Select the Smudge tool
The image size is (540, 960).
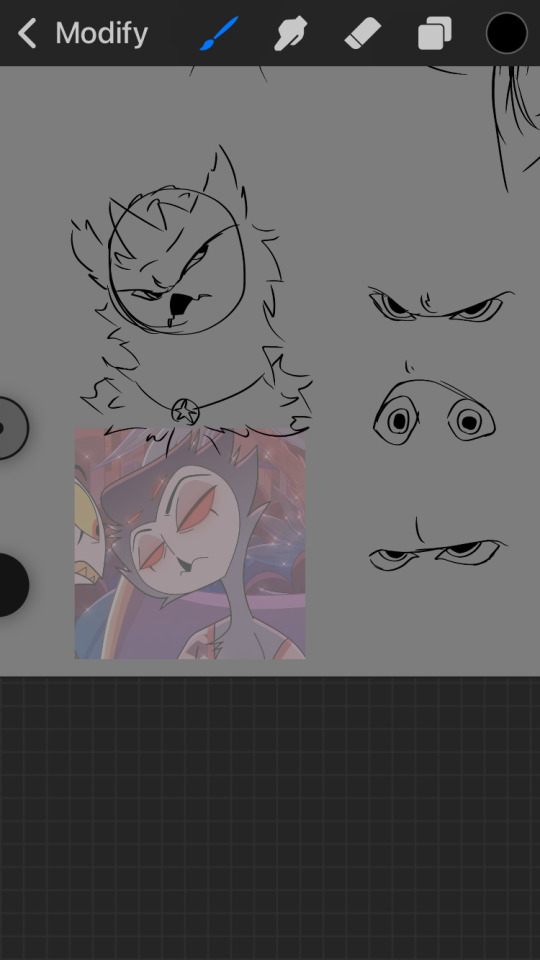click(290, 33)
